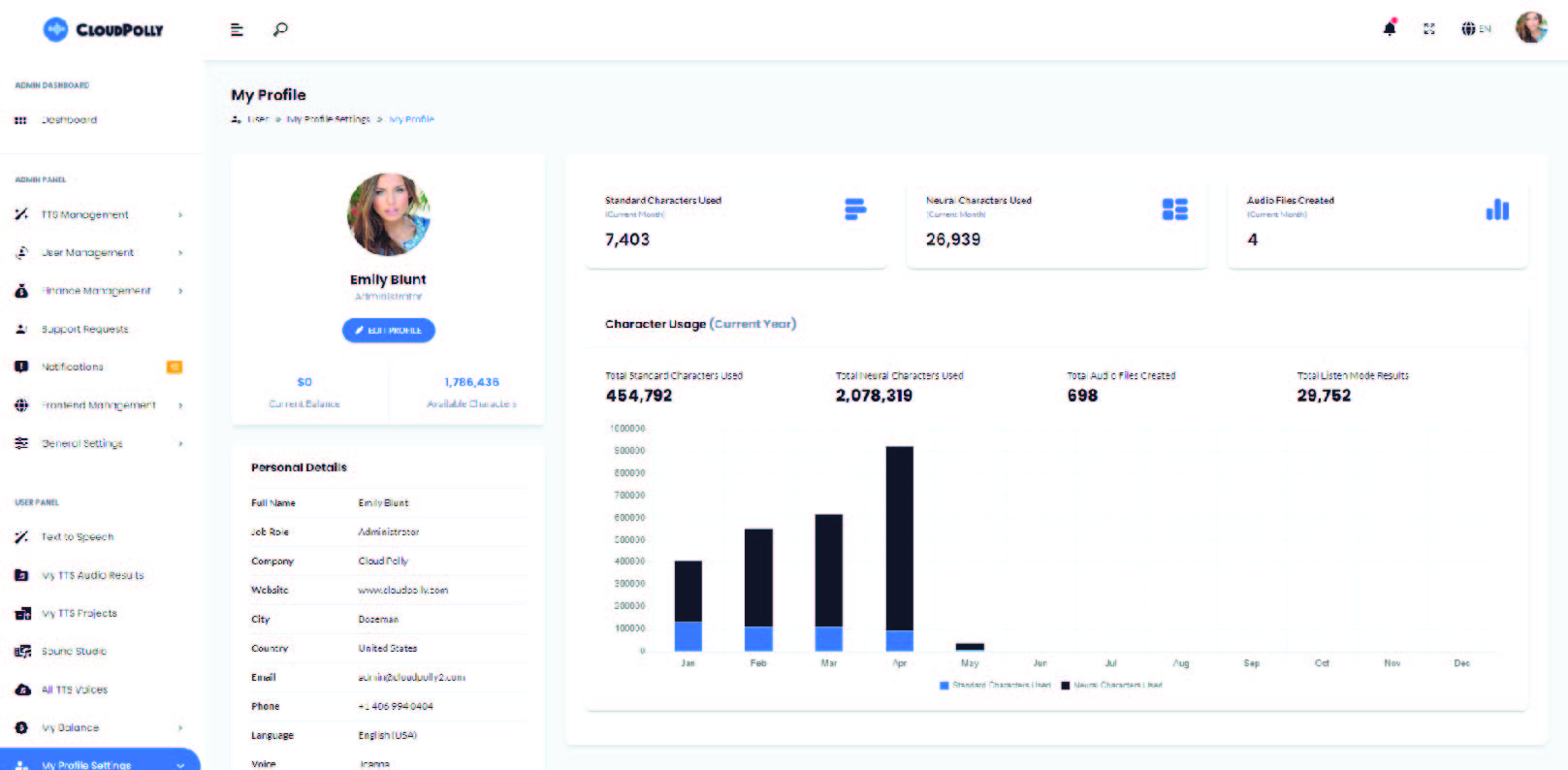Click Notifications sidebar icon

point(21,367)
